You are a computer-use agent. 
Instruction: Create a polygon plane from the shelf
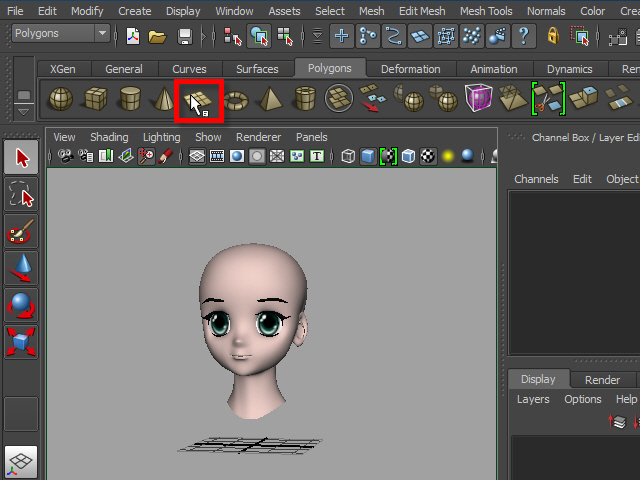click(x=199, y=100)
